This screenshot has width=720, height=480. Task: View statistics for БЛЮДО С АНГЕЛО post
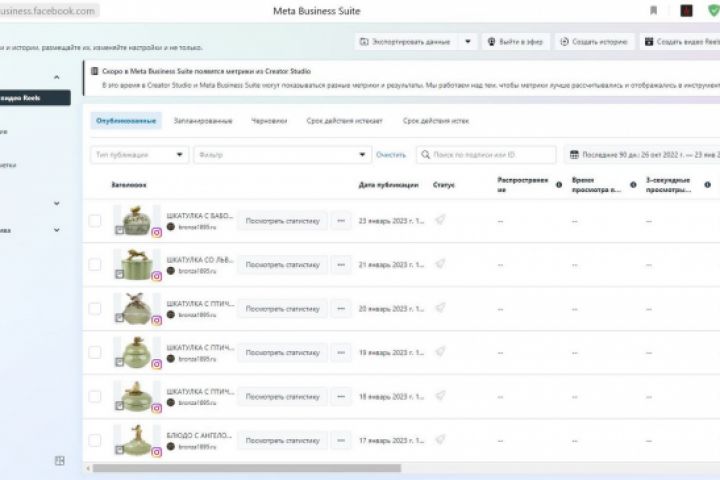pyautogui.click(x=282, y=440)
